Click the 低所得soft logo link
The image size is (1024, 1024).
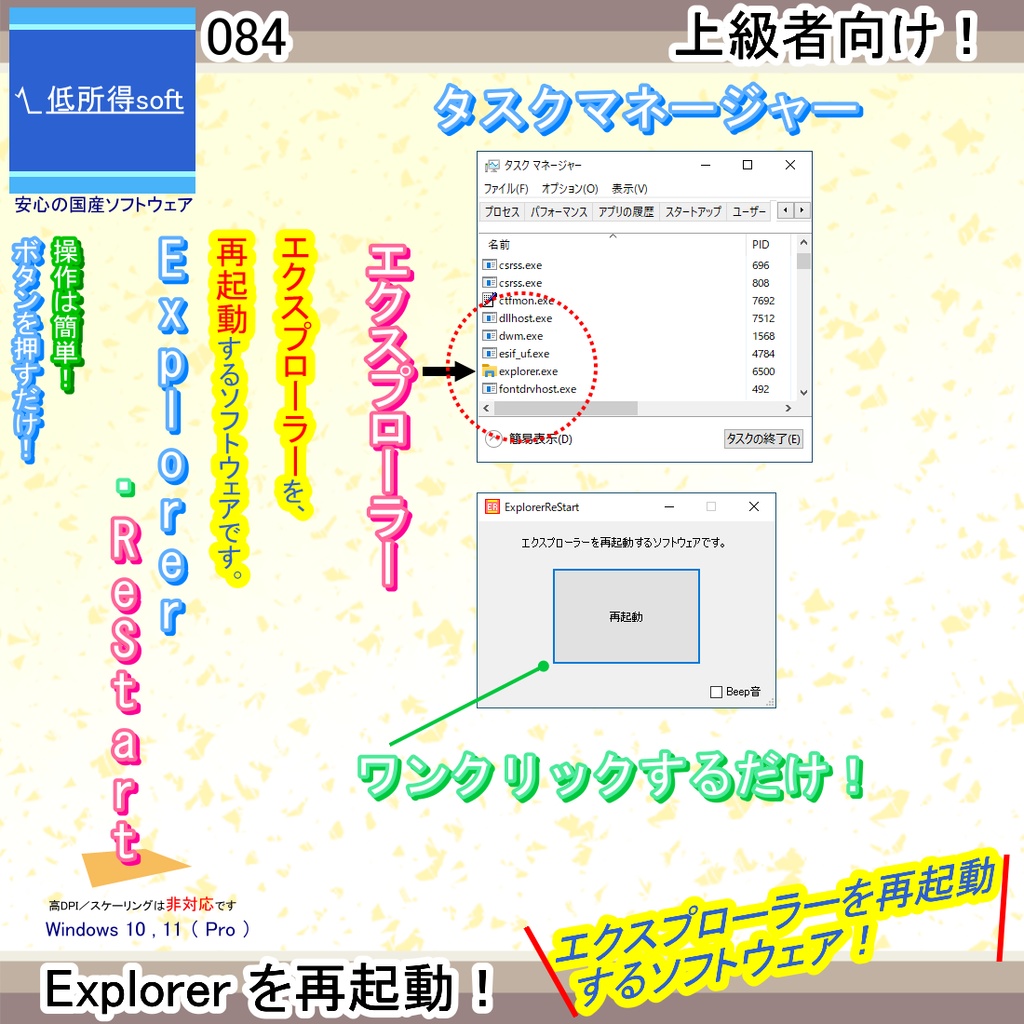[x=102, y=100]
